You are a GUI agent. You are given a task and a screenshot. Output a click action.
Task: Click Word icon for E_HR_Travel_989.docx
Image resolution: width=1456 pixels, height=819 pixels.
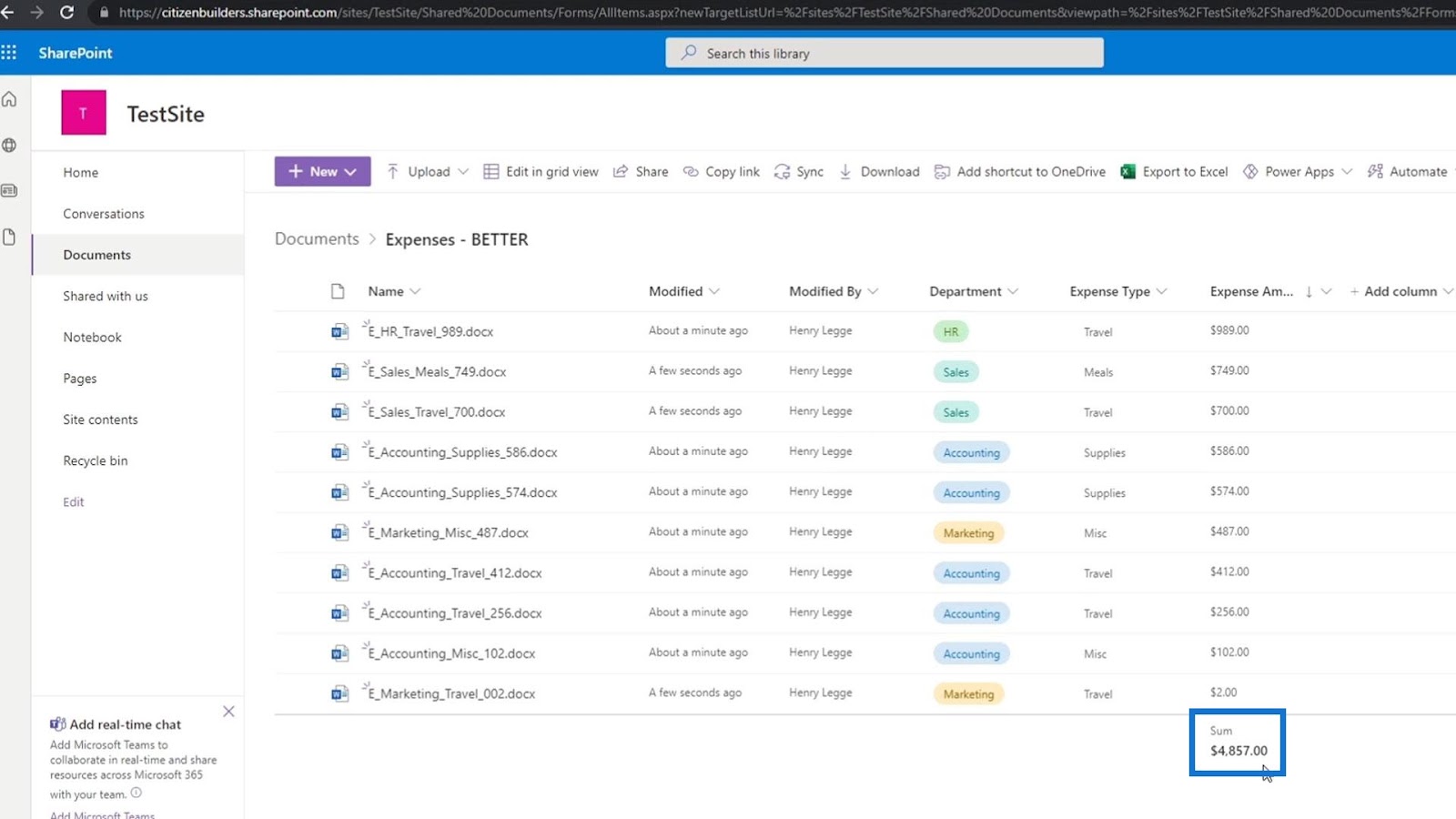[339, 331]
